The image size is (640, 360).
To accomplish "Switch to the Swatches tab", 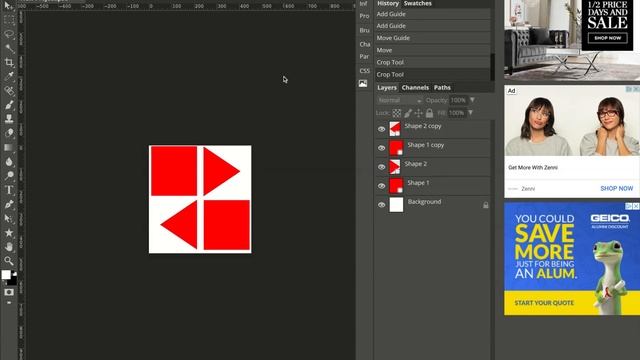I will click(x=417, y=3).
